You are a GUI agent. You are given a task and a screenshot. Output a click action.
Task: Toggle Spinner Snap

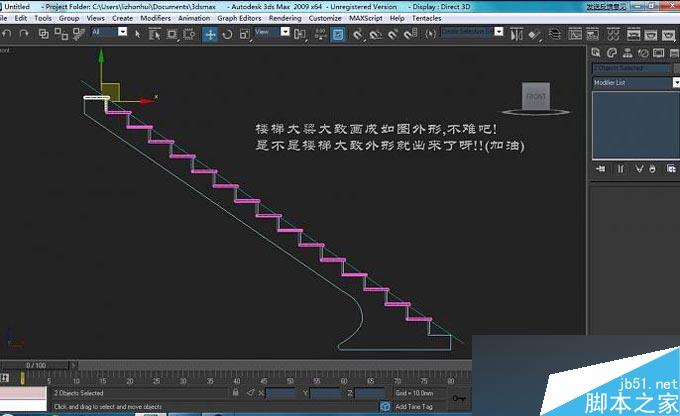click(411, 34)
